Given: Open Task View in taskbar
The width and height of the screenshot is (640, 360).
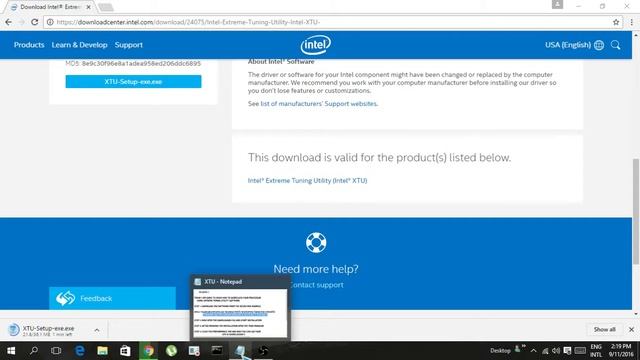Looking at the screenshot, I should [56, 351].
